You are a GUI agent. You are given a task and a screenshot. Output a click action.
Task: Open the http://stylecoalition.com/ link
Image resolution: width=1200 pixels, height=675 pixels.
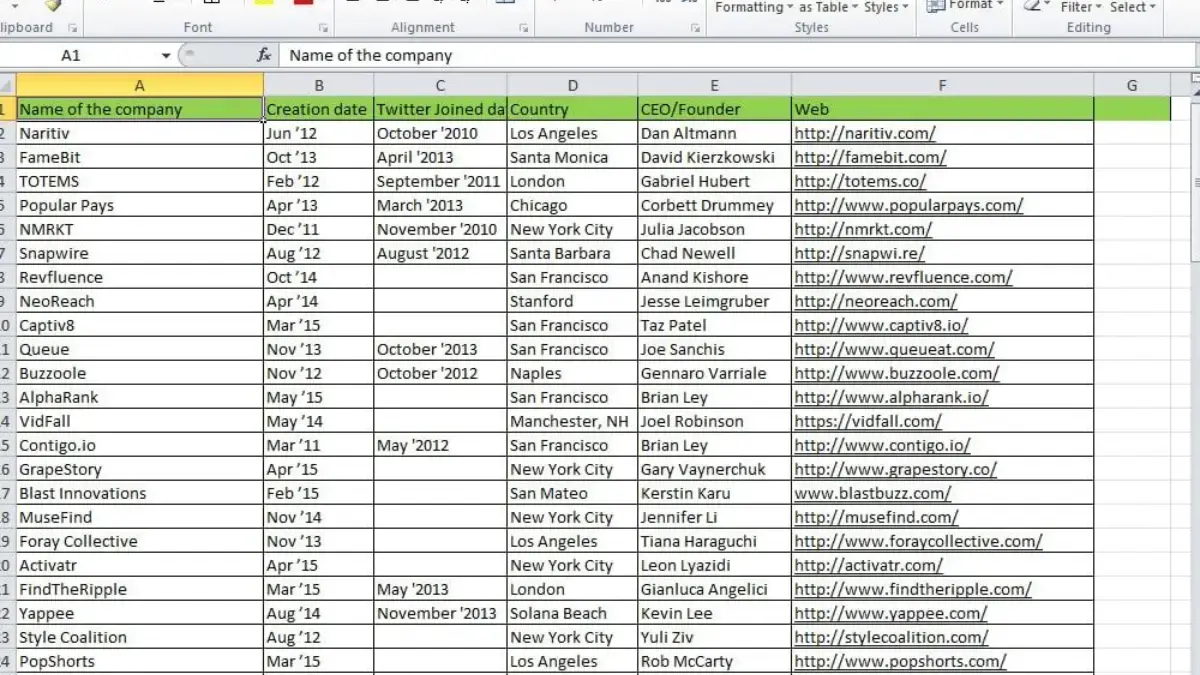891,637
